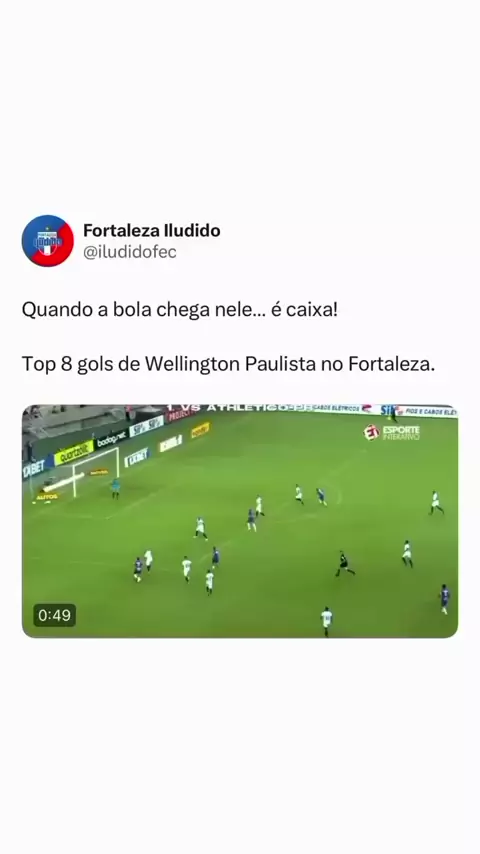Click the AUTOS sign beside the goal
Viewport: 480px width, 854px height.
click(47, 497)
